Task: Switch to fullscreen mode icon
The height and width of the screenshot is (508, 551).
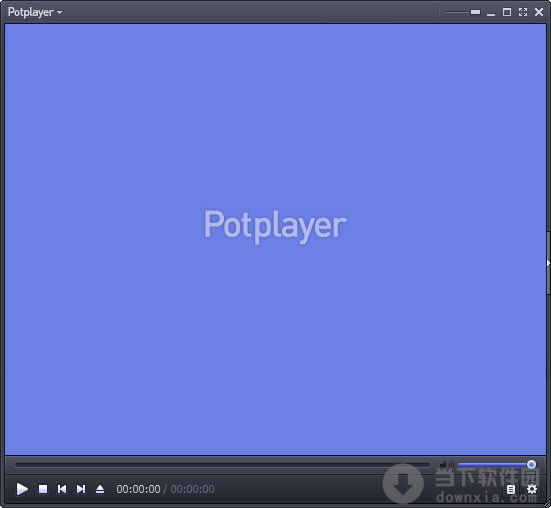Action: (x=523, y=12)
